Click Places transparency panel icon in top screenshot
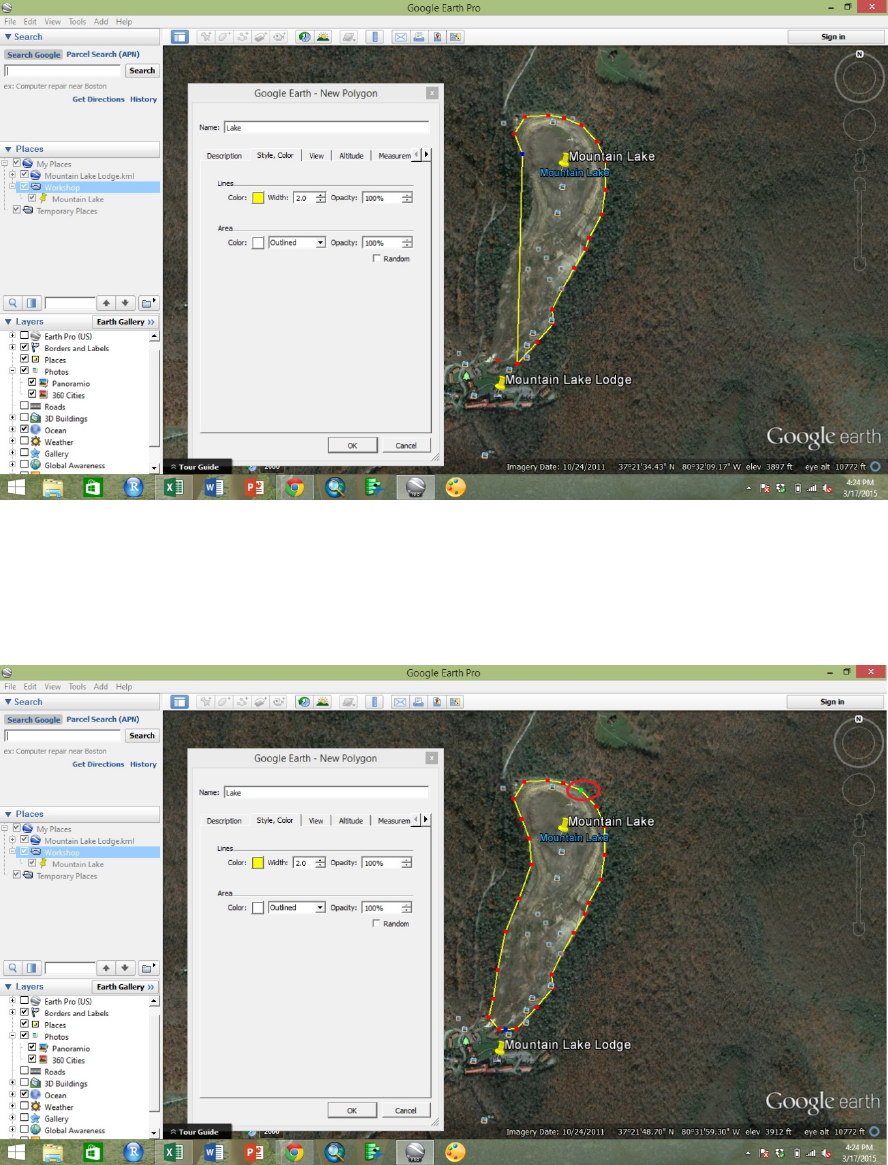The height and width of the screenshot is (1165, 888). [31, 303]
